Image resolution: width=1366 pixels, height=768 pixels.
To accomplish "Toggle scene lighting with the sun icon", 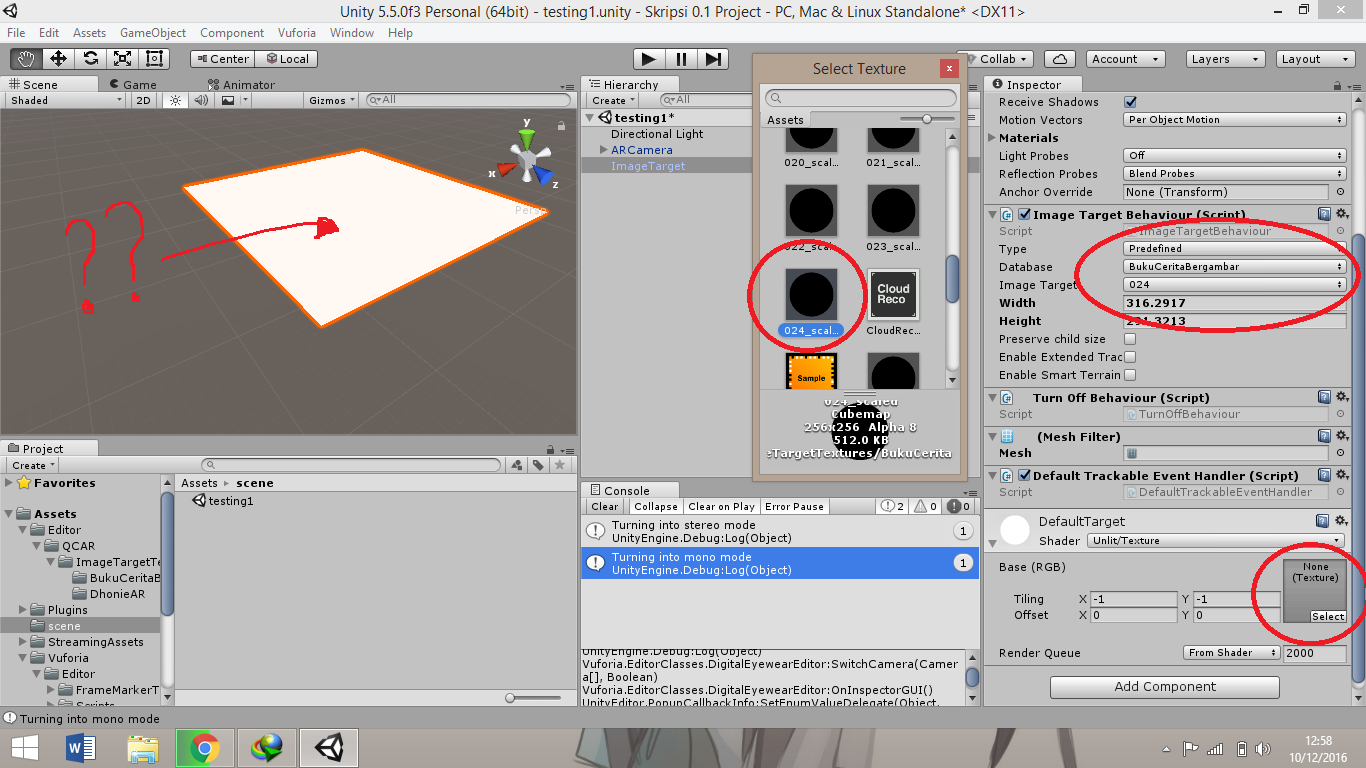I will 176,101.
